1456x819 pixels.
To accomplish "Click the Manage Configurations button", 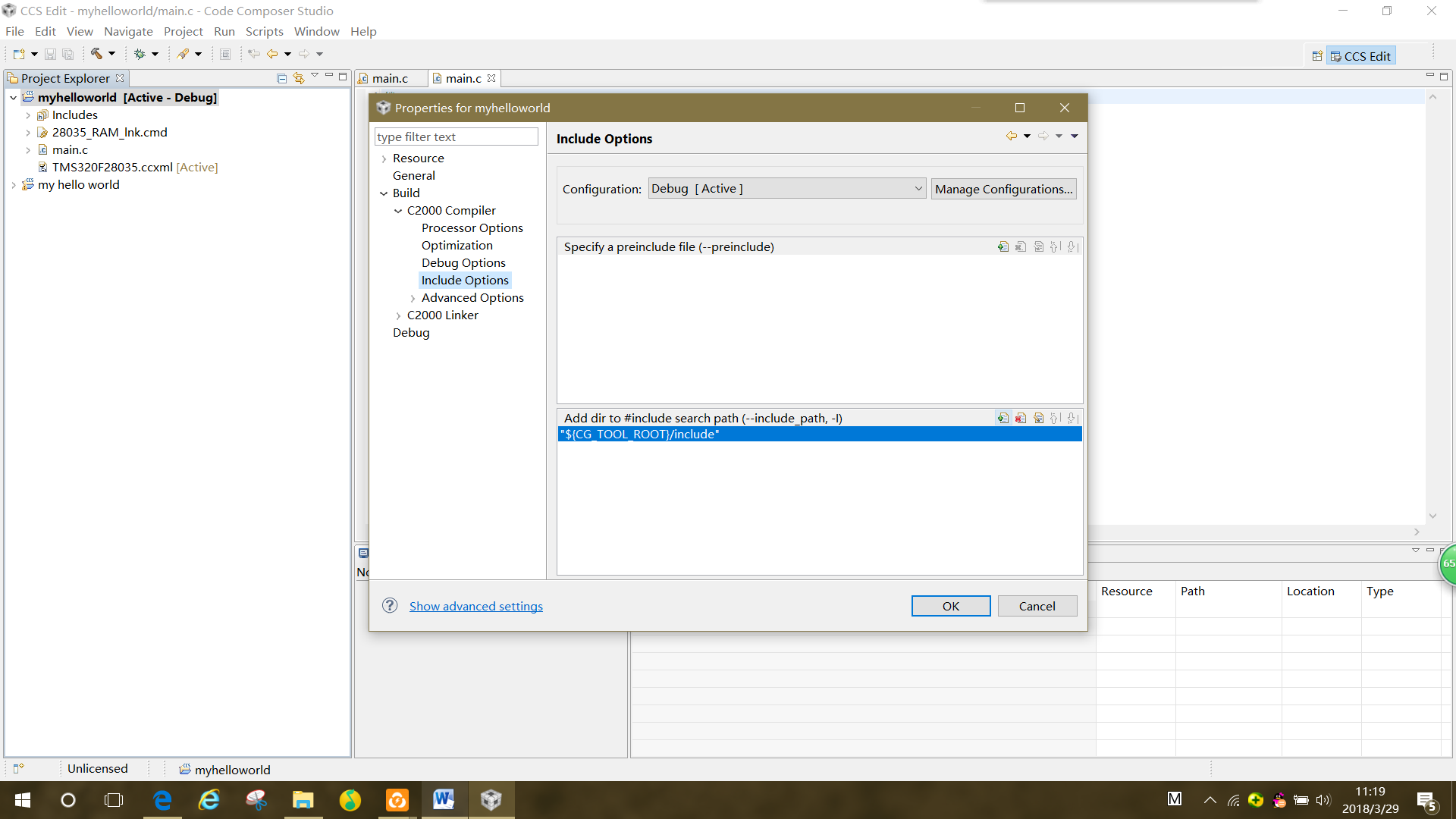I will [x=1003, y=188].
